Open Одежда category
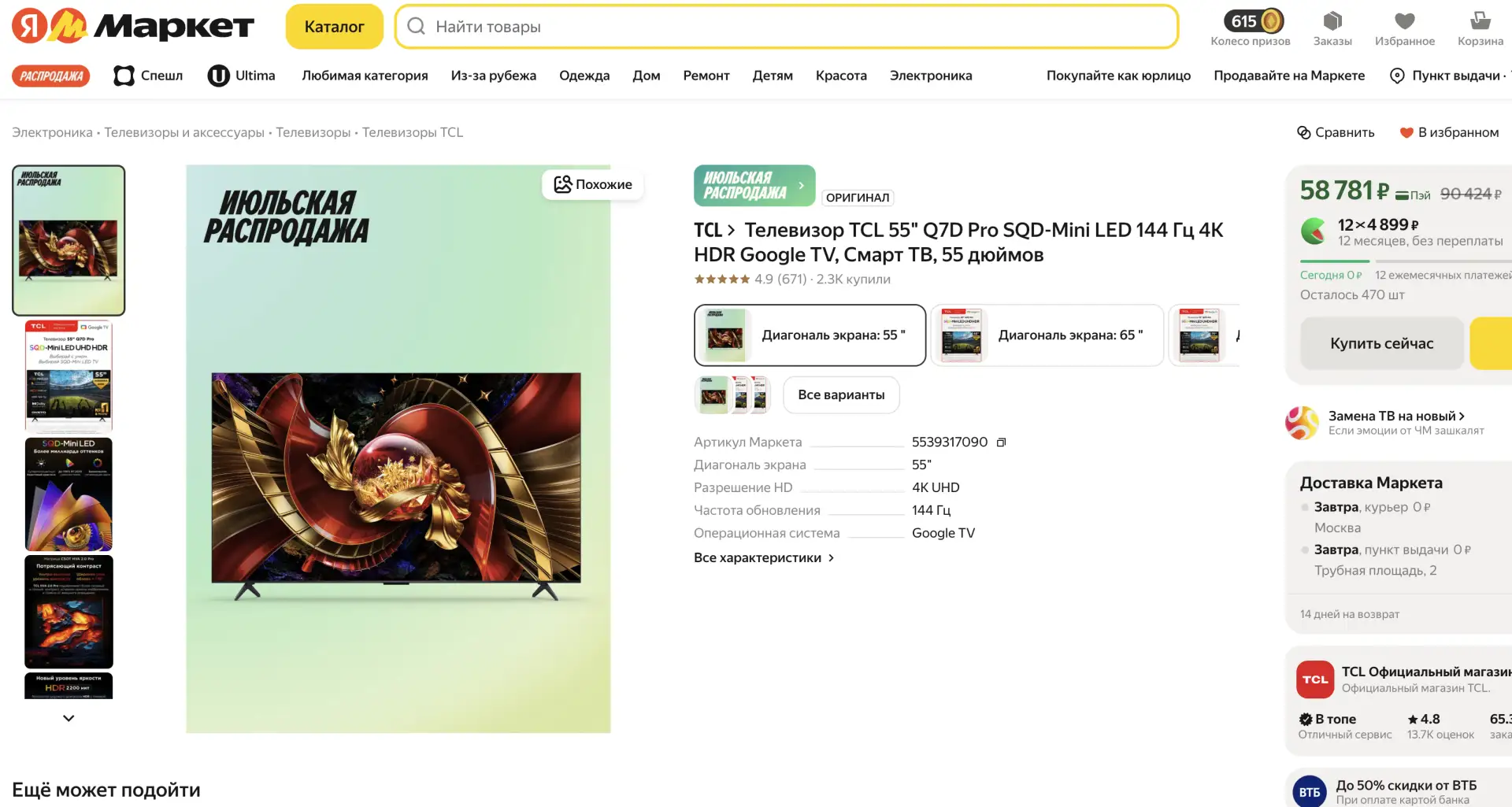The height and width of the screenshot is (807, 1512). [584, 76]
